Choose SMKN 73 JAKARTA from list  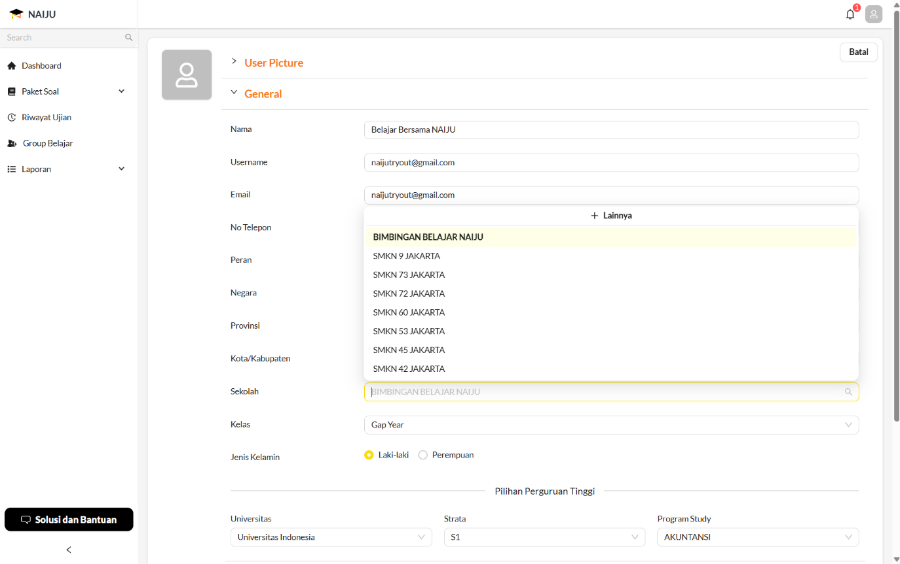[x=611, y=275]
